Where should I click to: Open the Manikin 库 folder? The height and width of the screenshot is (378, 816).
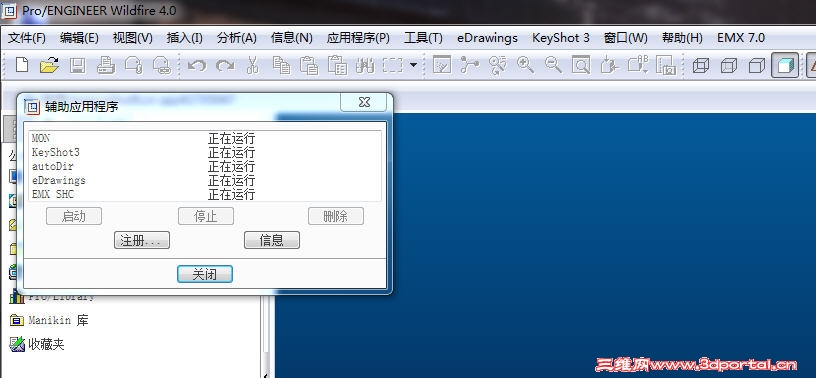pyautogui.click(x=49, y=320)
